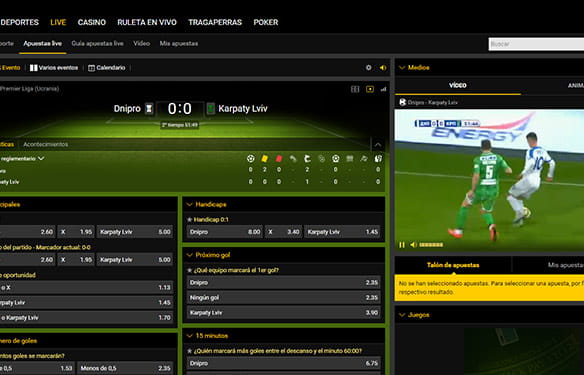The width and height of the screenshot is (584, 375).
Task: Bet on first goal Karpaty Lviv 3.90
Action: tap(284, 313)
